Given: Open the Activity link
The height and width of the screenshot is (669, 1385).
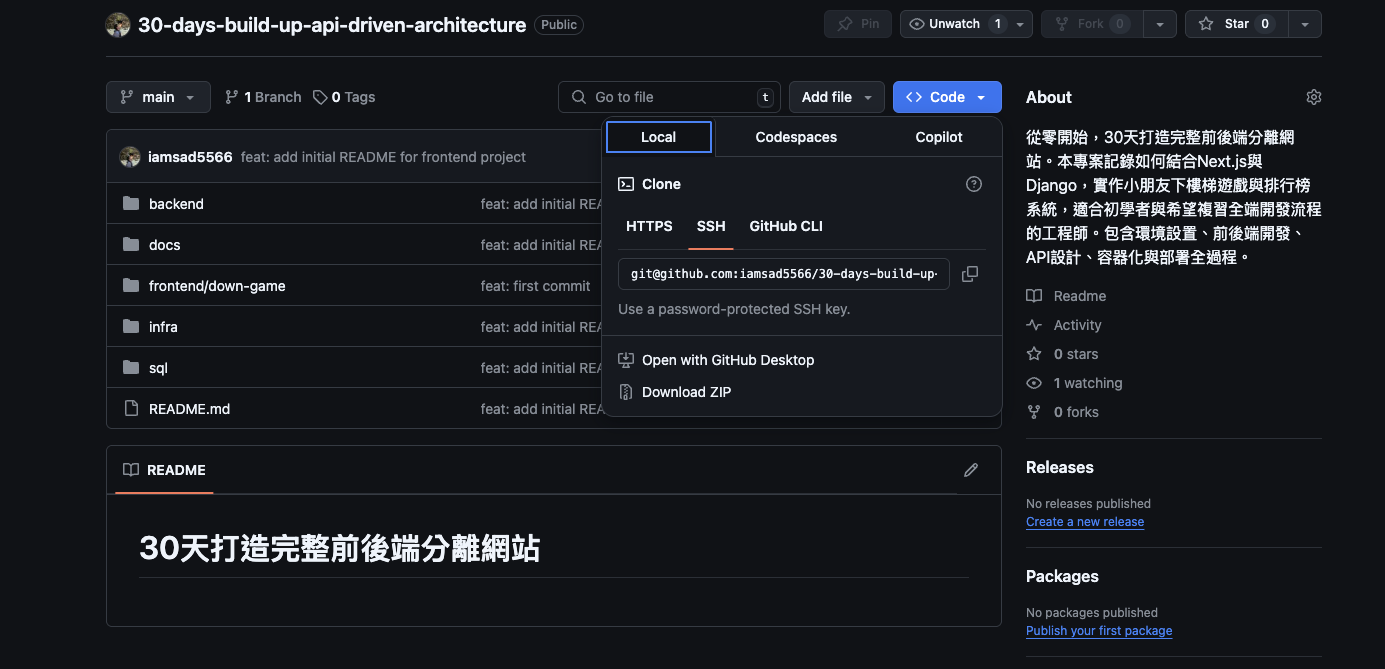Looking at the screenshot, I should click(x=1064, y=325).
